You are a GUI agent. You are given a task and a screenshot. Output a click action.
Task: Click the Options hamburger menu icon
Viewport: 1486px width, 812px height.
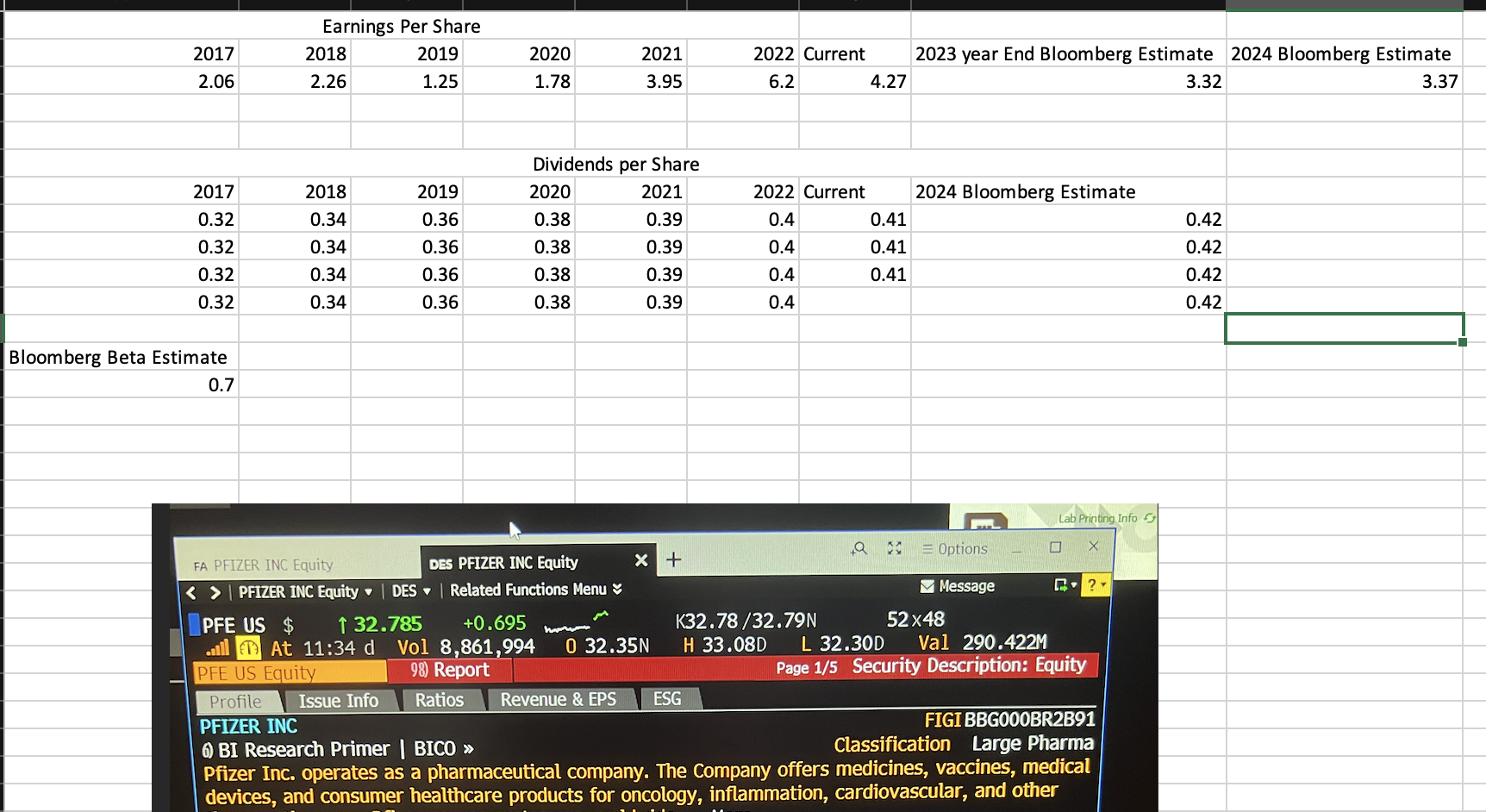point(927,549)
